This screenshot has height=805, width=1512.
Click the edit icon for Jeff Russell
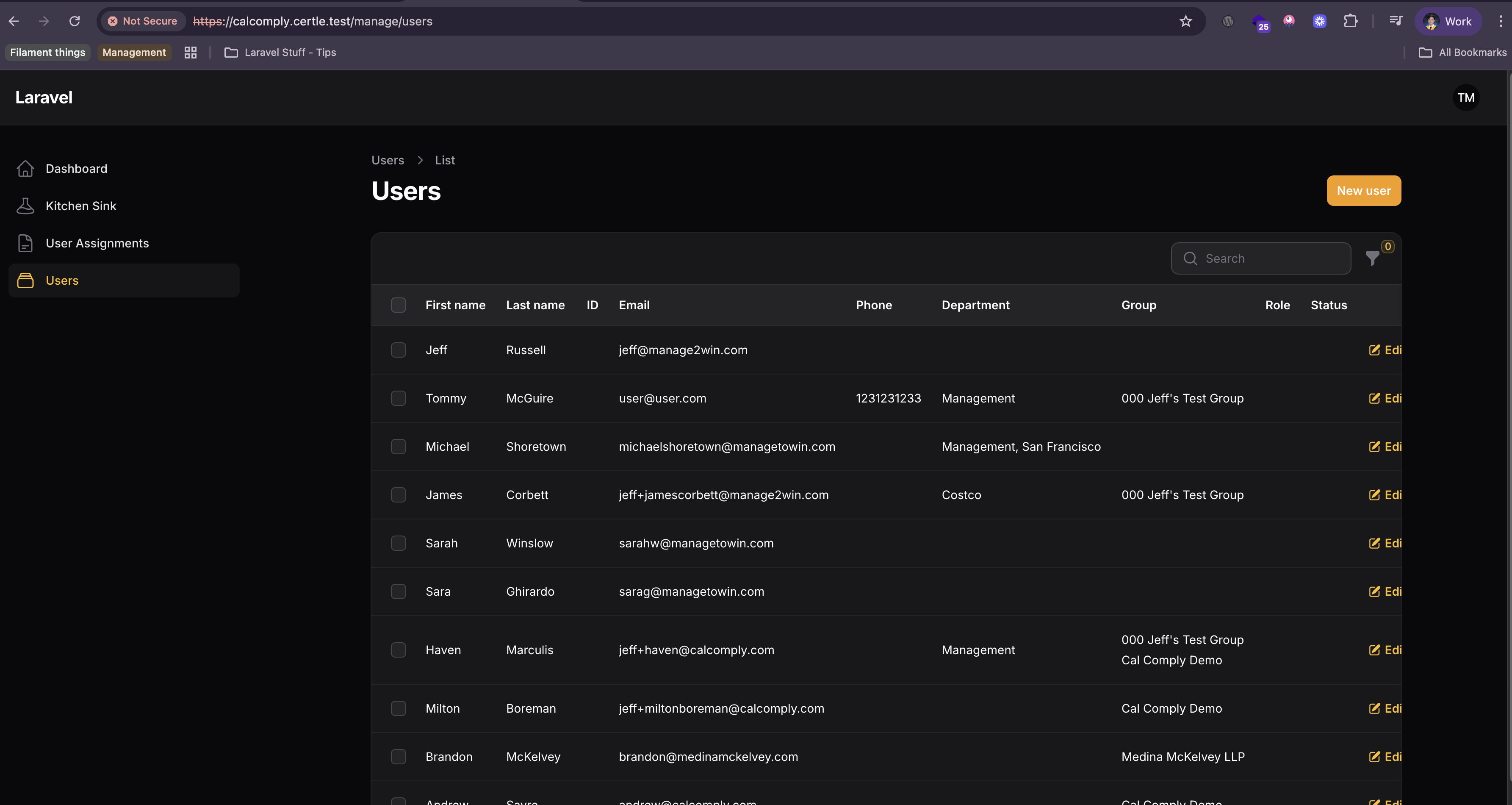click(1374, 350)
